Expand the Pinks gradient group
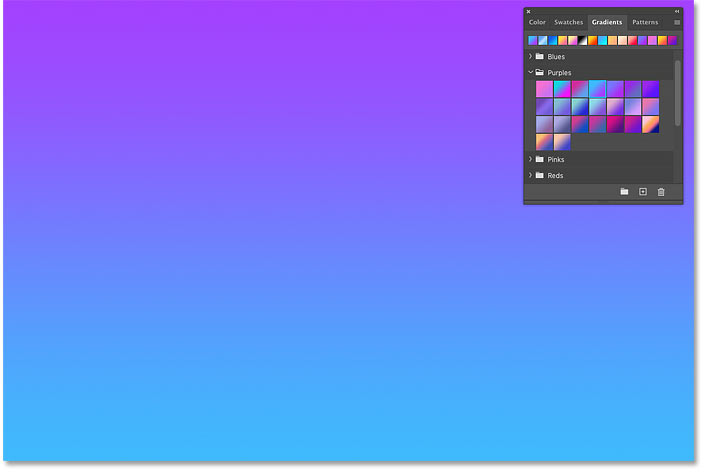Image resolution: width=704 pixels, height=472 pixels. [530, 159]
